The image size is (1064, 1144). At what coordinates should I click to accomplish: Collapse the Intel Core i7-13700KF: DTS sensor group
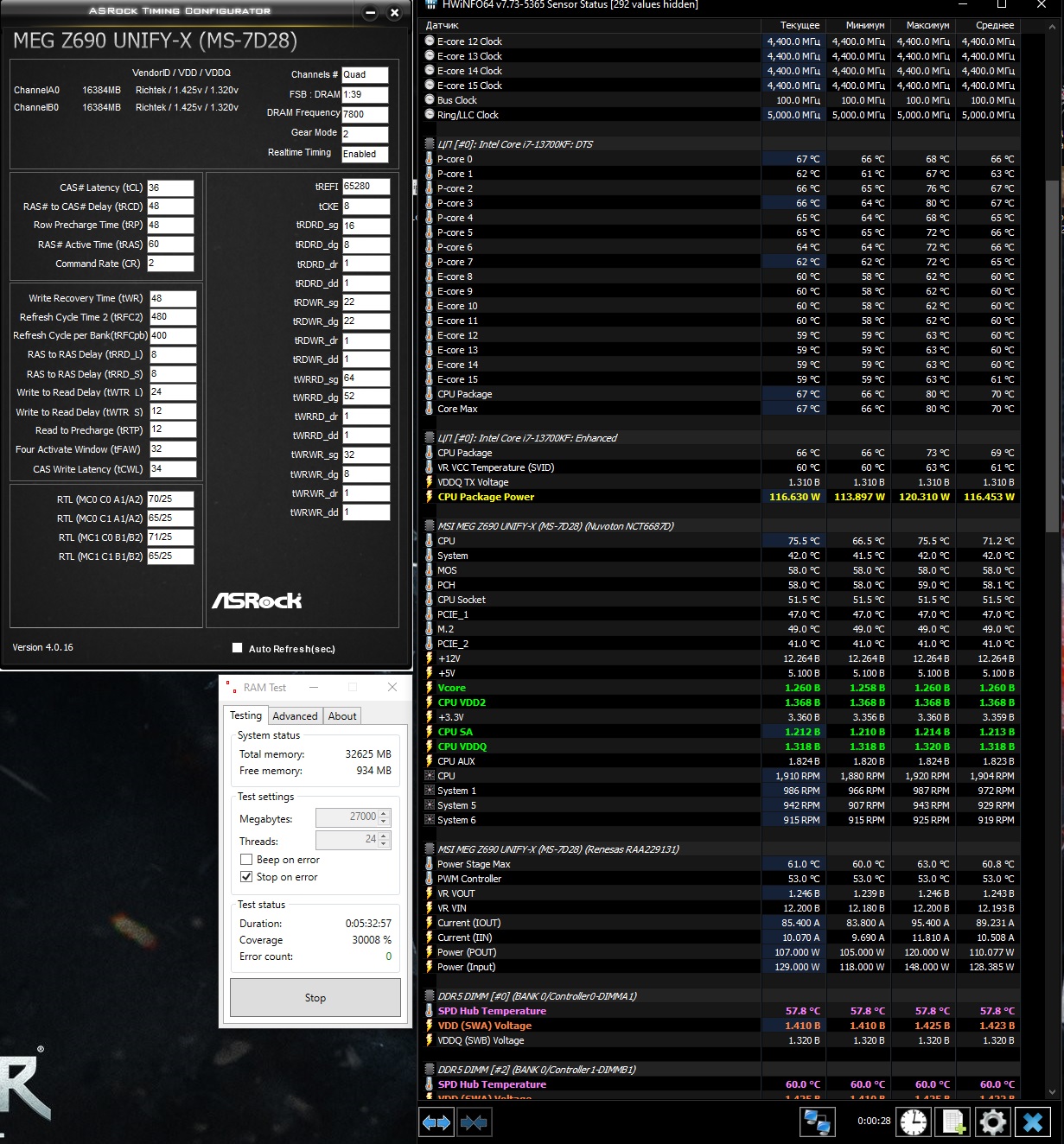(430, 144)
